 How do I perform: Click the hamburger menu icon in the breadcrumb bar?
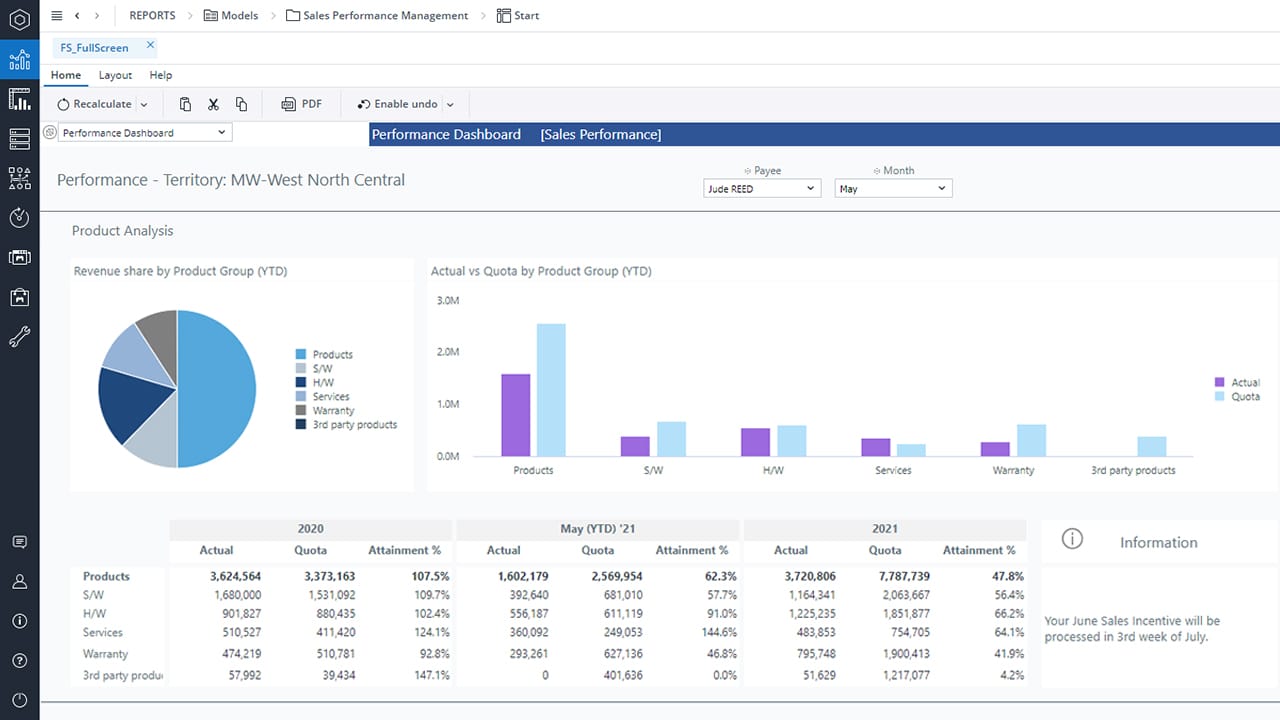tap(57, 15)
